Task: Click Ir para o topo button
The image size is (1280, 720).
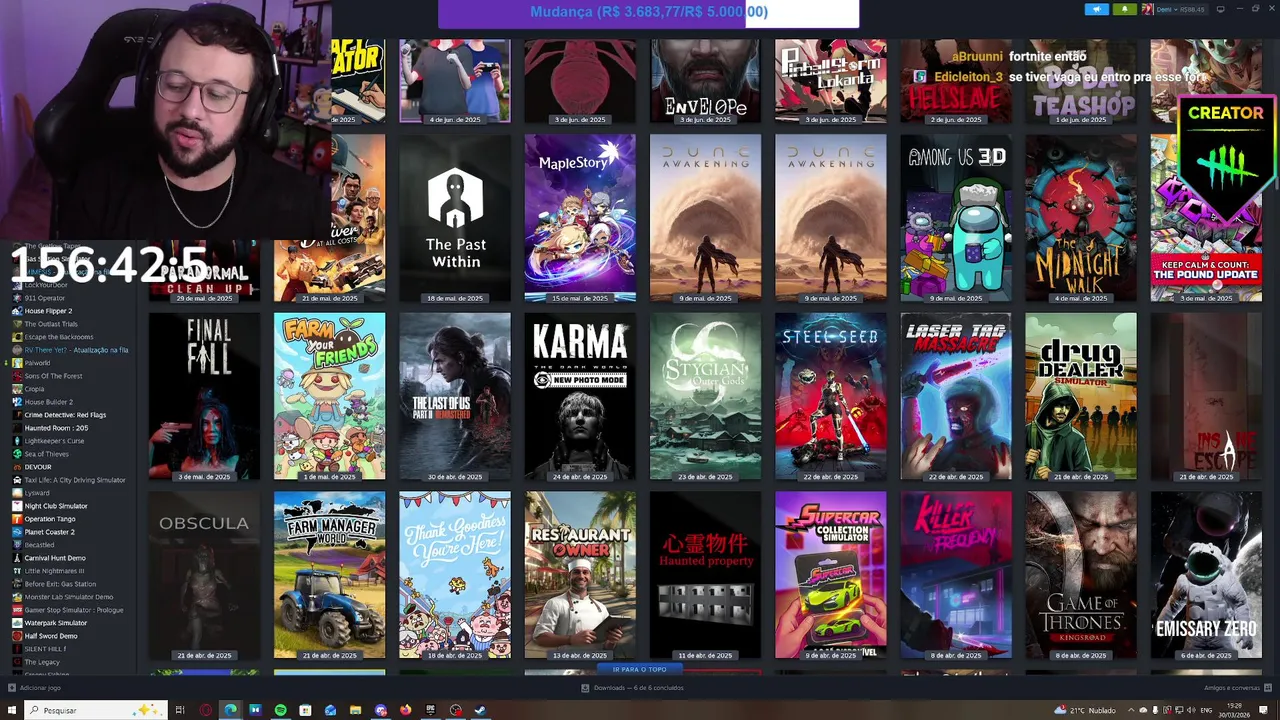Action: pos(639,669)
